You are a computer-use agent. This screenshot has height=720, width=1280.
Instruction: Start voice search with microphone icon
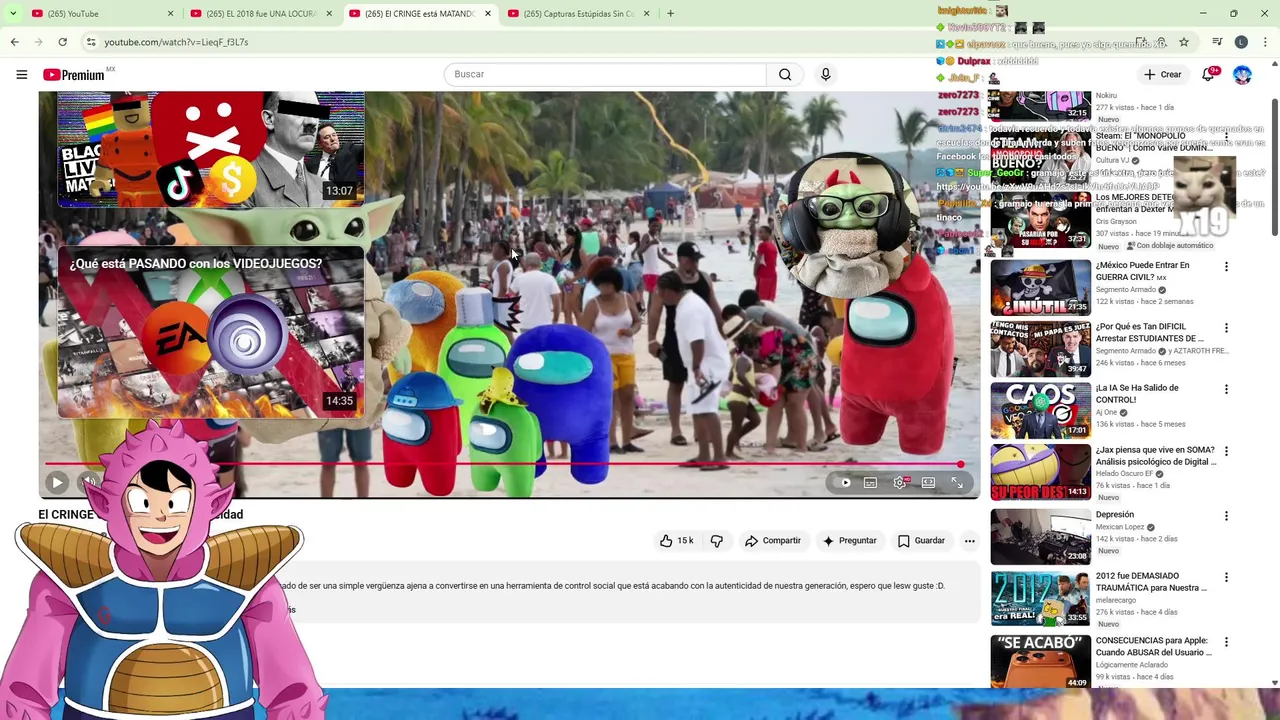tap(825, 74)
